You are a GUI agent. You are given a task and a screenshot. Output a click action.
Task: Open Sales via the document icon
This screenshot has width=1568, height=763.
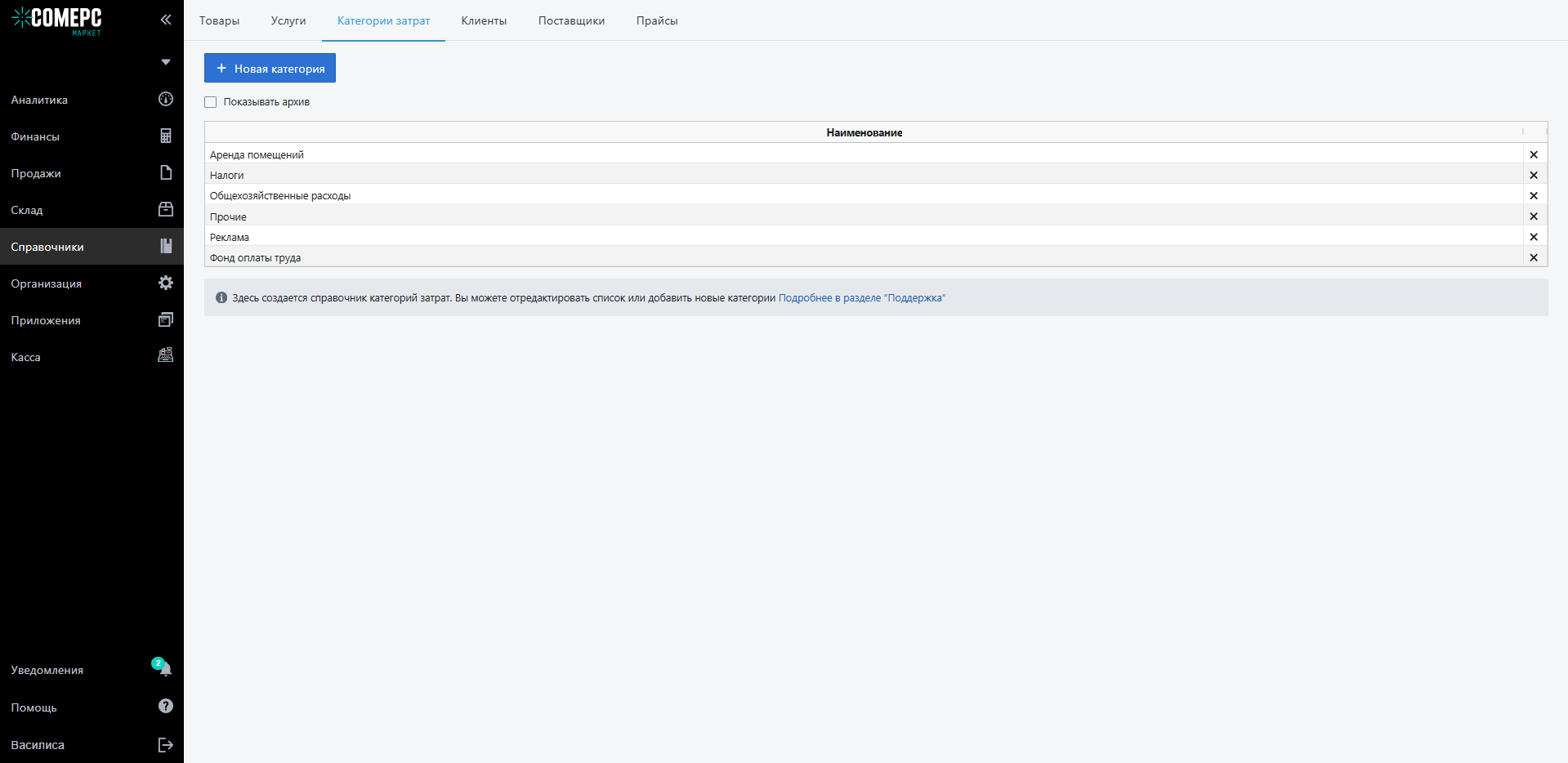coord(165,172)
